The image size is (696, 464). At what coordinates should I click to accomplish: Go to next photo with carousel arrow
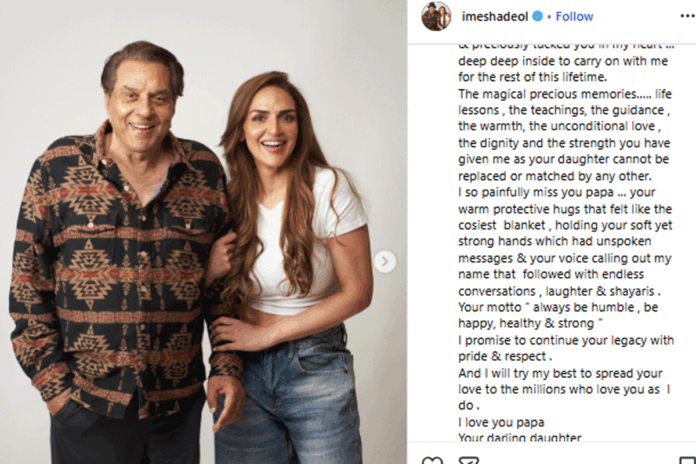coord(385,262)
